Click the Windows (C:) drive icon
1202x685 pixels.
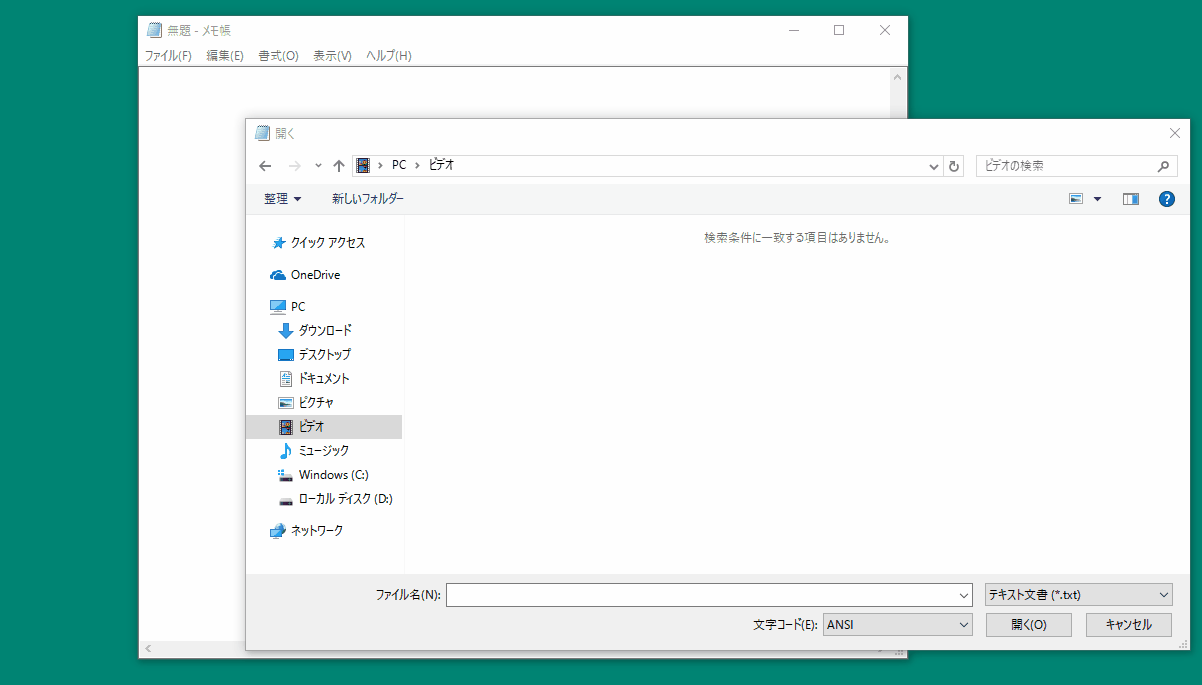(286, 475)
